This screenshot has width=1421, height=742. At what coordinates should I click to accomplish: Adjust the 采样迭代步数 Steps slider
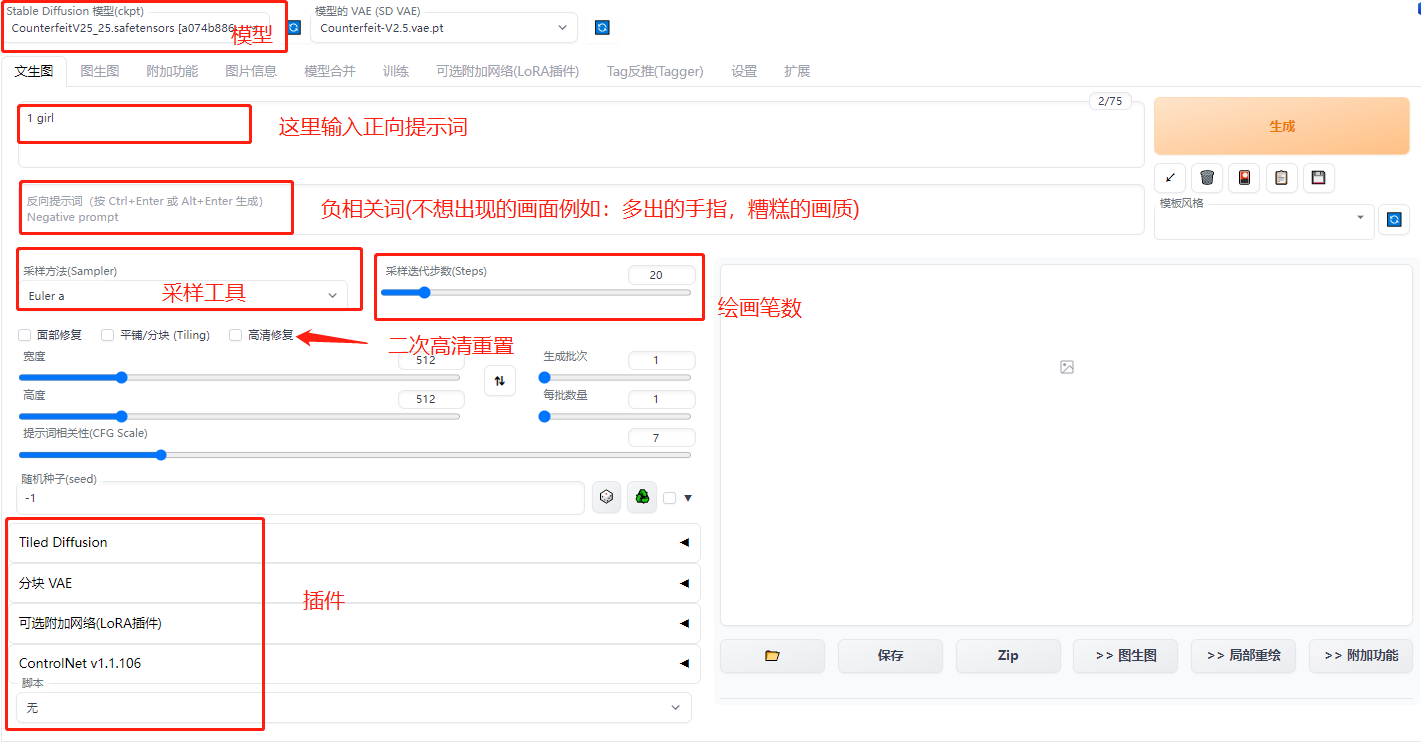(x=536, y=293)
